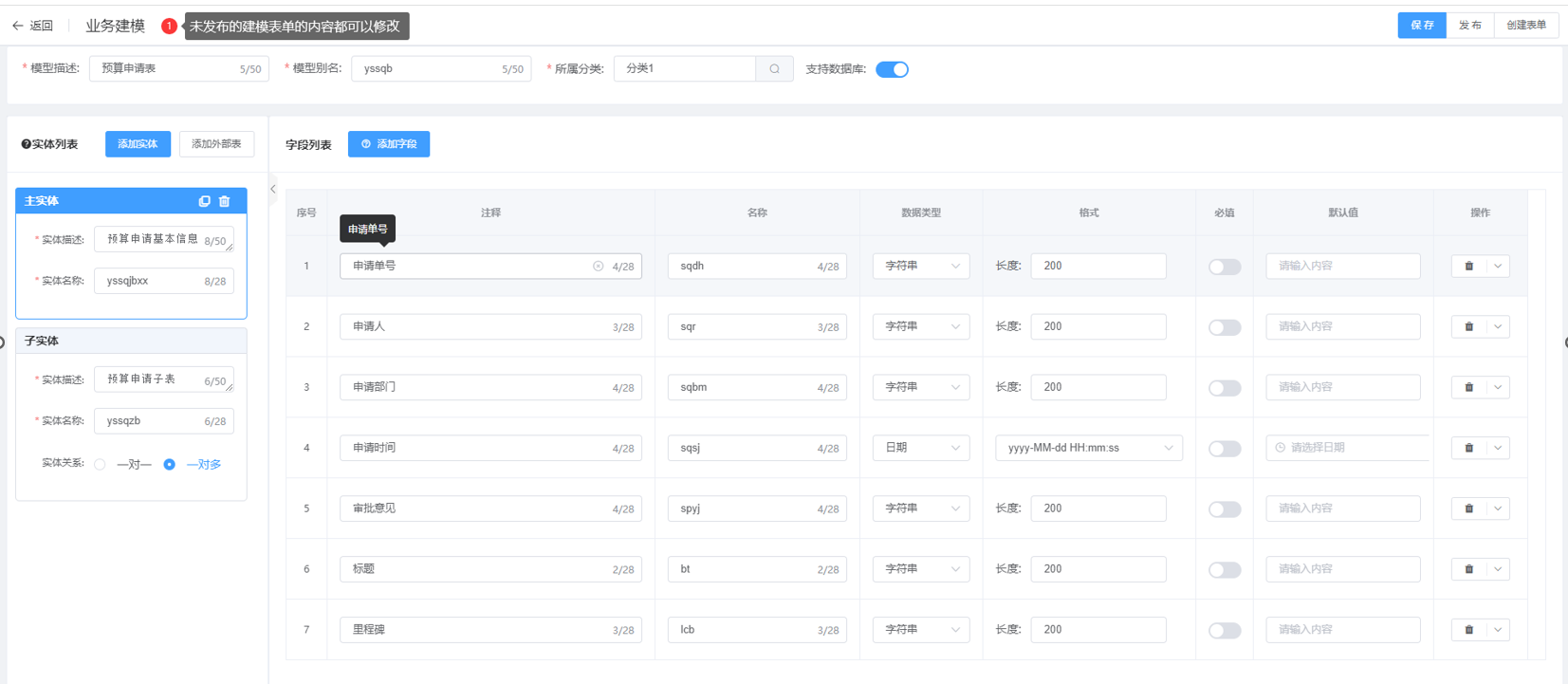Click the back arrow 返回
The height and width of the screenshot is (684, 1568).
(x=32, y=26)
